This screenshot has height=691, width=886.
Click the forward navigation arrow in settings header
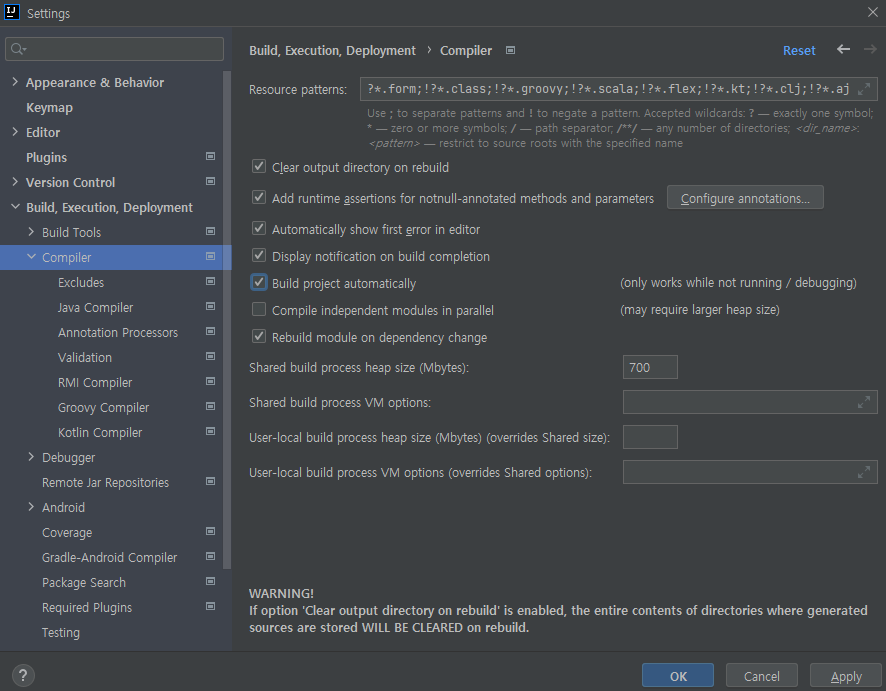click(x=869, y=50)
